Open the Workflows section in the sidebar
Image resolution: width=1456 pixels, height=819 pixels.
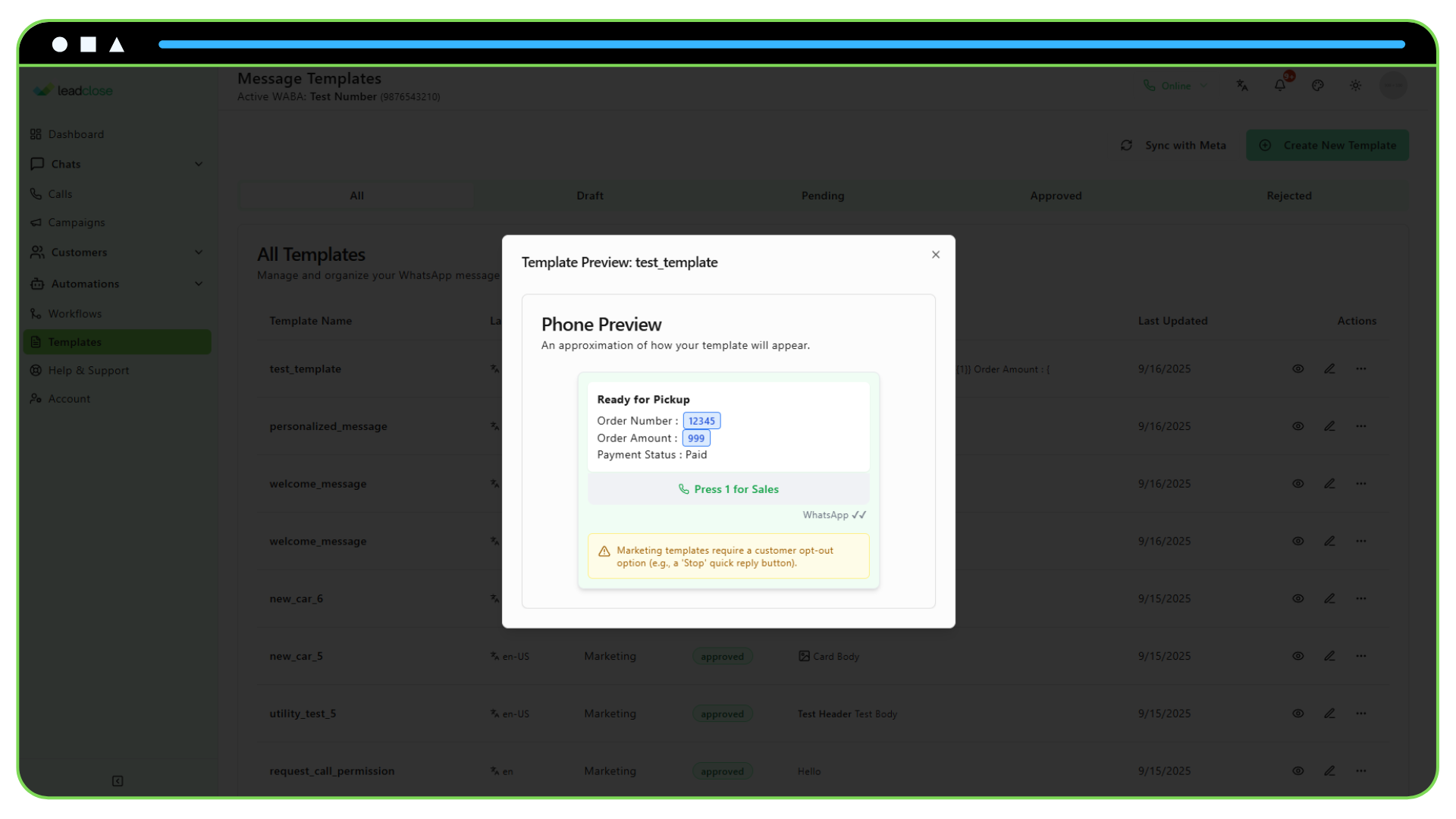point(74,313)
